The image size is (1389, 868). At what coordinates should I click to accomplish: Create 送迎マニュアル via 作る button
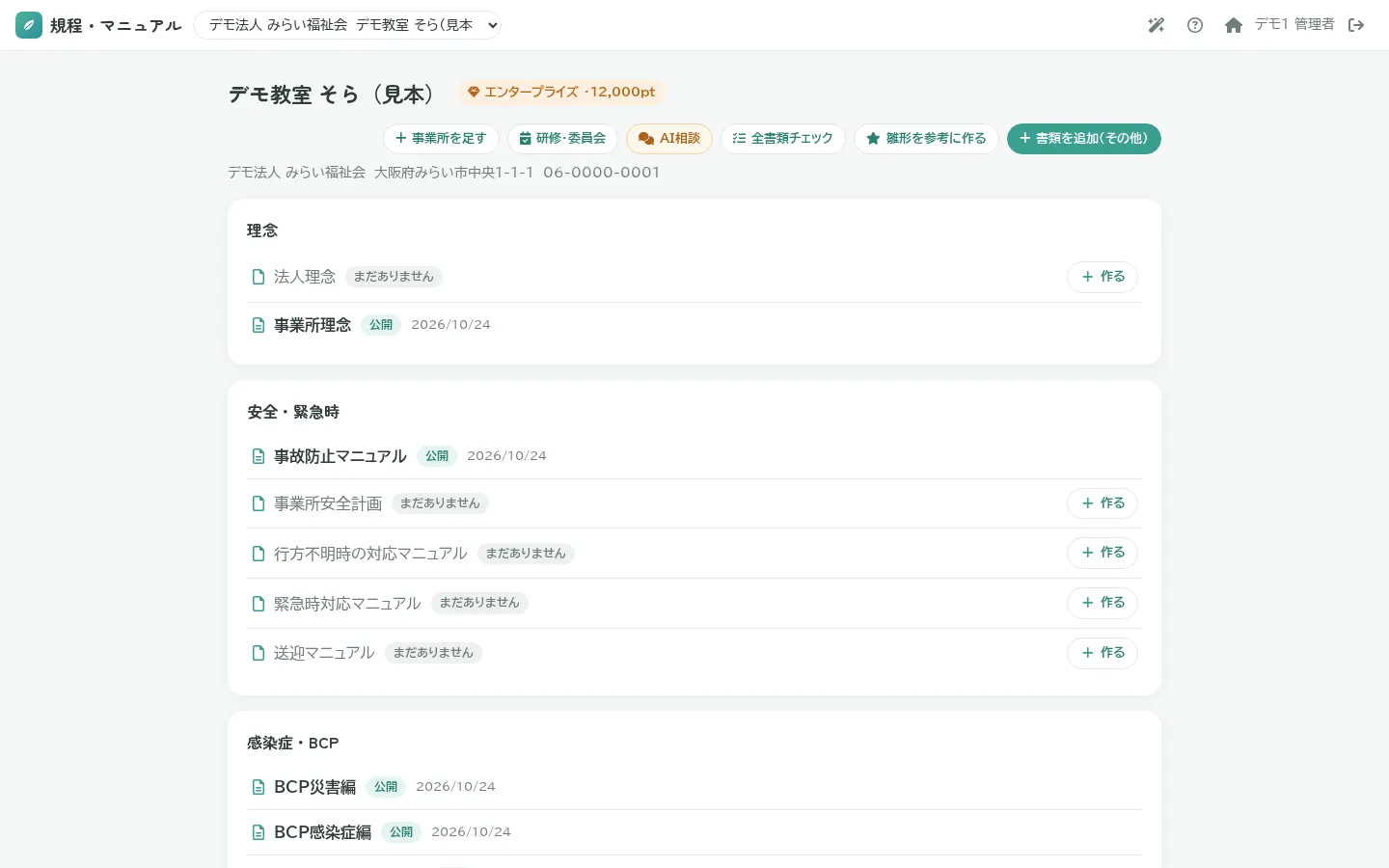1103,653
